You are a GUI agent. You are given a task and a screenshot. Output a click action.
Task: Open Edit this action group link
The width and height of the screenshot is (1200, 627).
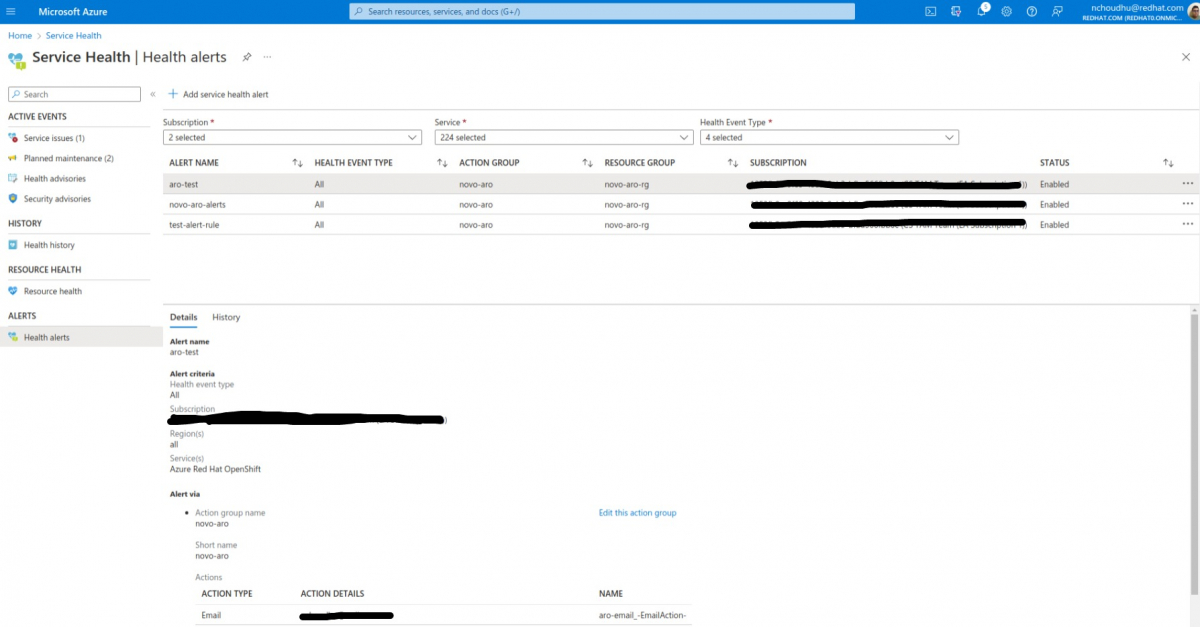pyautogui.click(x=637, y=512)
